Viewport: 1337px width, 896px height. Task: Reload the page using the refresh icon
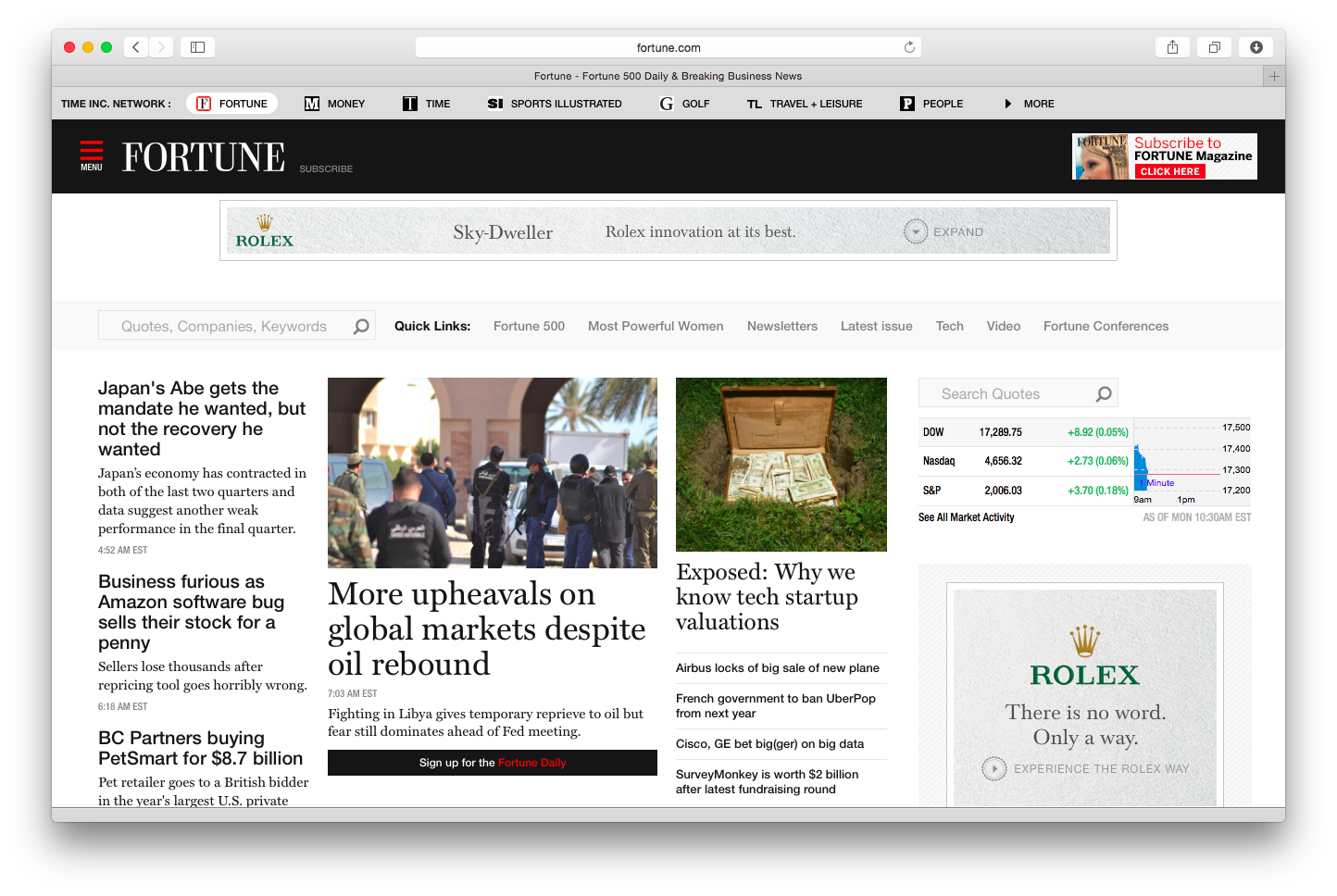pyautogui.click(x=909, y=47)
